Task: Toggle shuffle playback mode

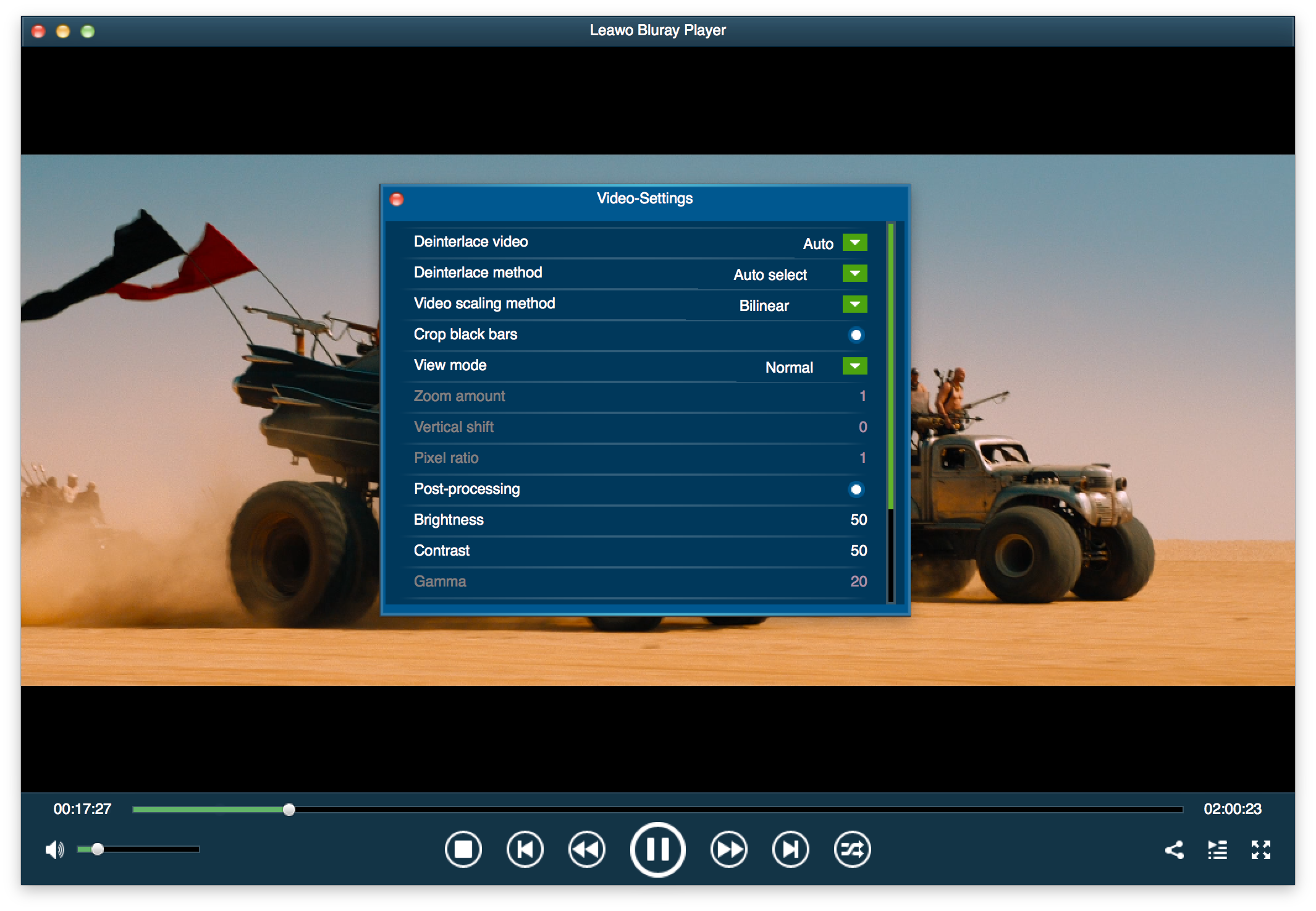Action: 852,849
